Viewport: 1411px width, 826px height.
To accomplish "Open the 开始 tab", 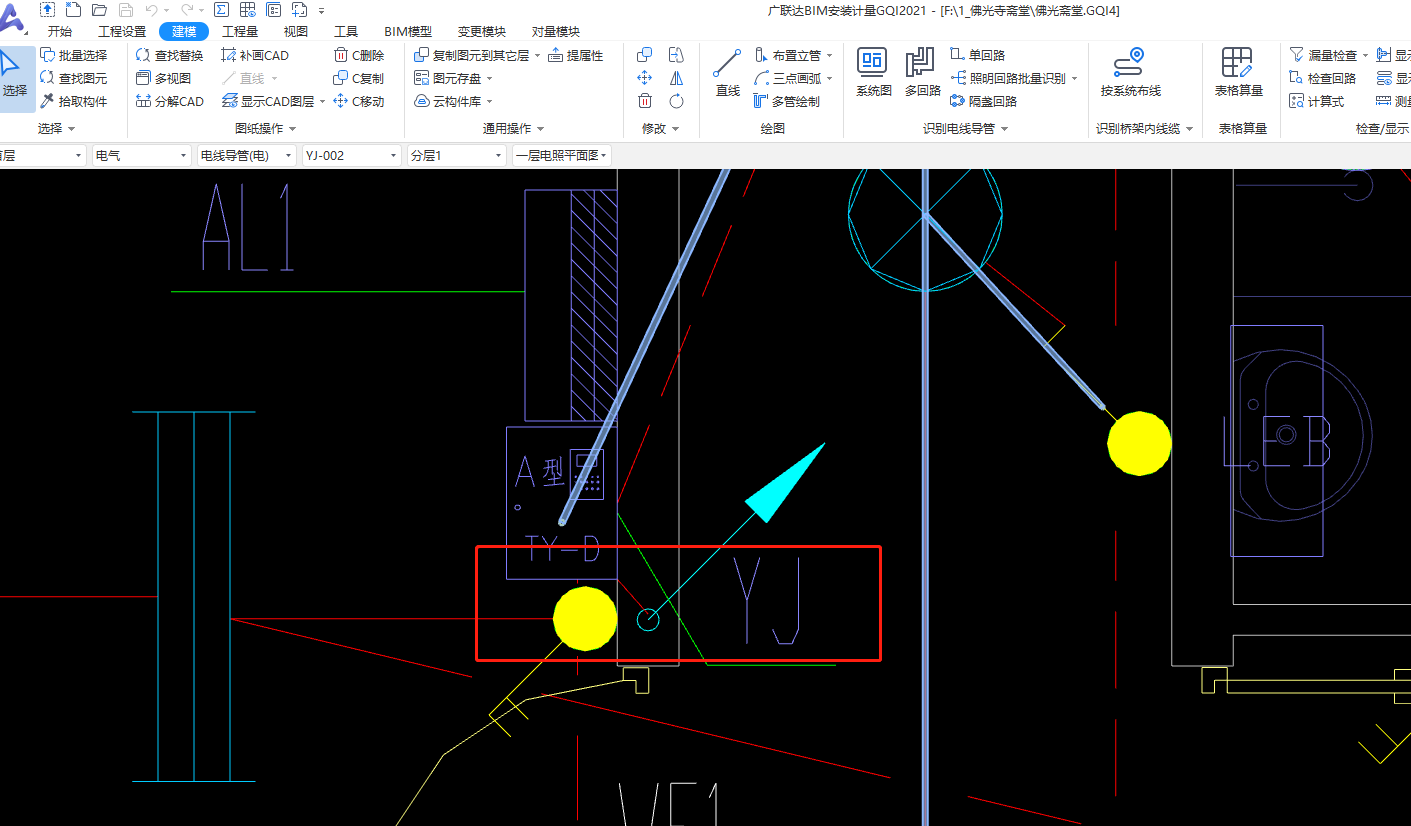I will [x=60, y=31].
